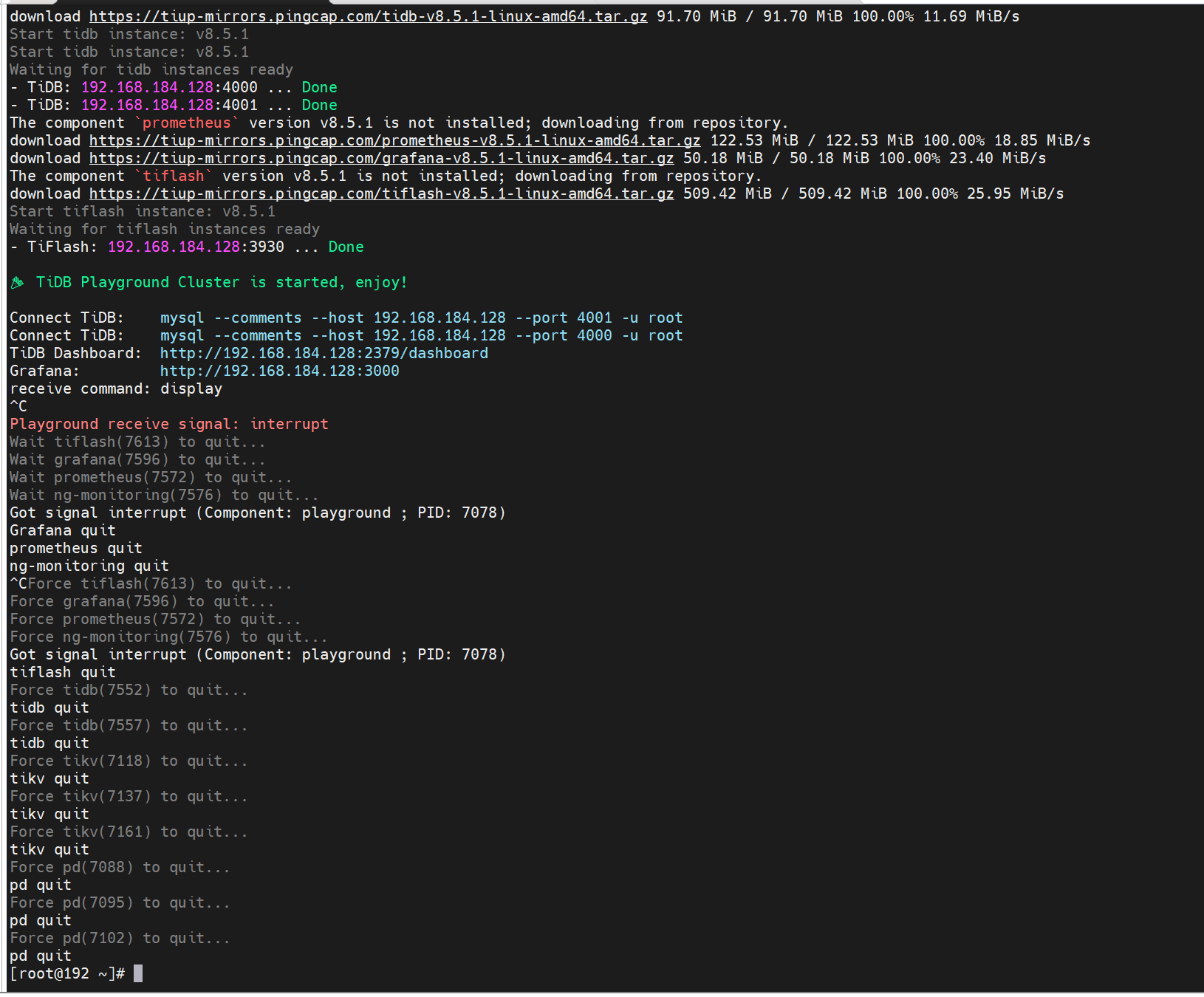1204x997 pixels.
Task: Click 'Force tidb(7552) to quit...' line
Action: 129,690
